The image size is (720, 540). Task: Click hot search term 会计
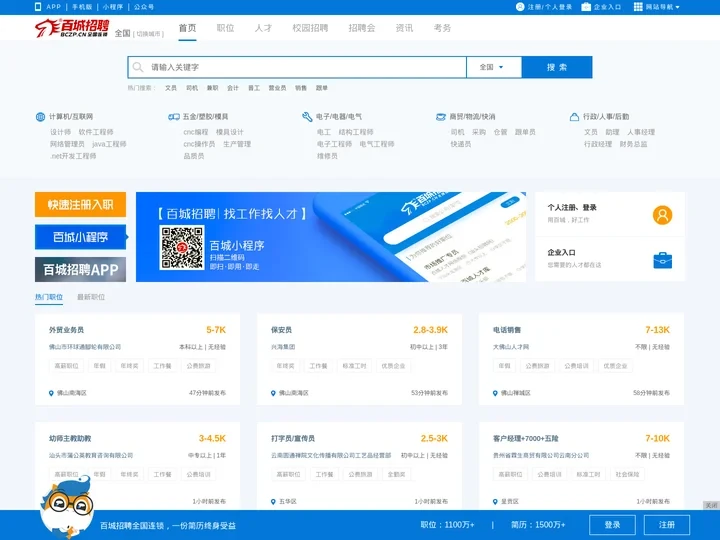[x=233, y=88]
